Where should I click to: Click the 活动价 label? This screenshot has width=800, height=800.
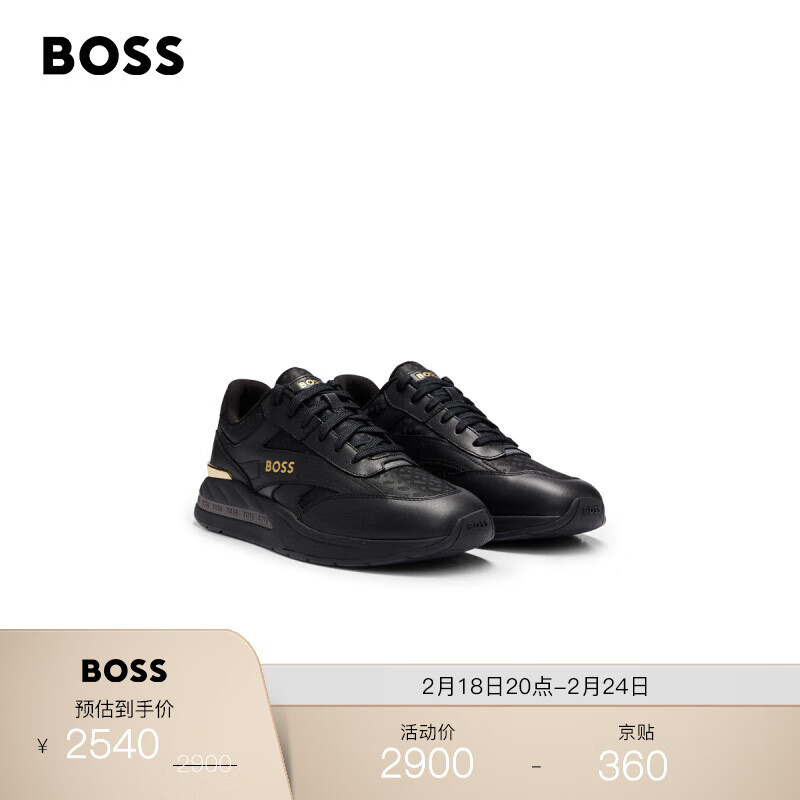(x=427, y=732)
